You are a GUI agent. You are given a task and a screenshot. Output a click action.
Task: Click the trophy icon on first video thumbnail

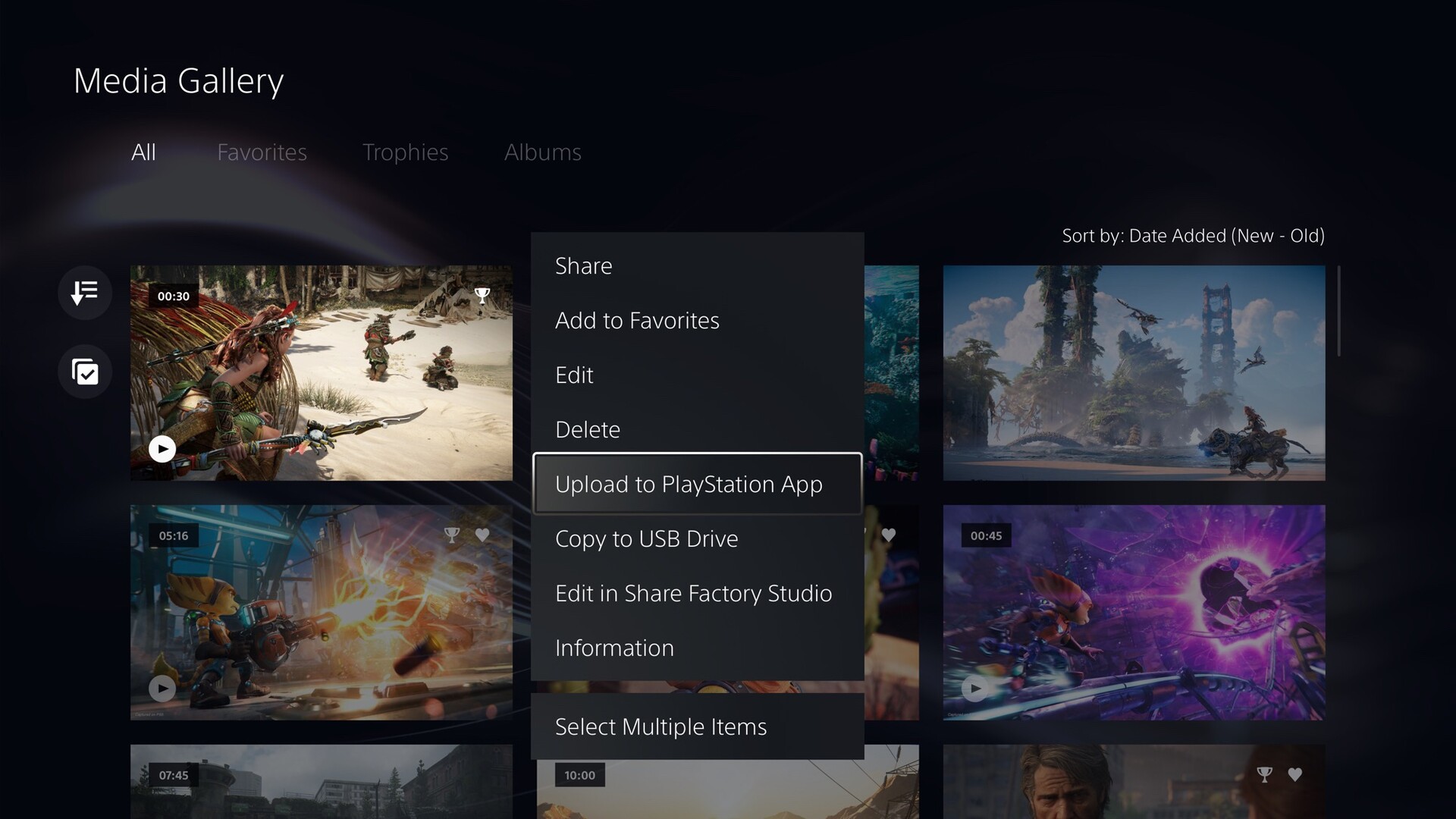click(482, 294)
